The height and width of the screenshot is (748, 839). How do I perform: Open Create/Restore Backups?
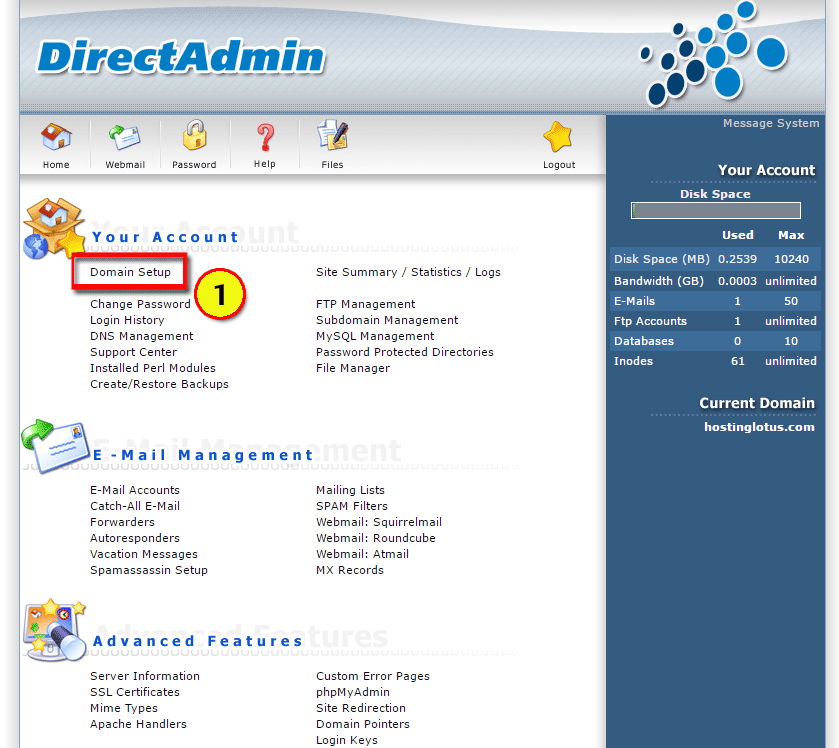[159, 384]
